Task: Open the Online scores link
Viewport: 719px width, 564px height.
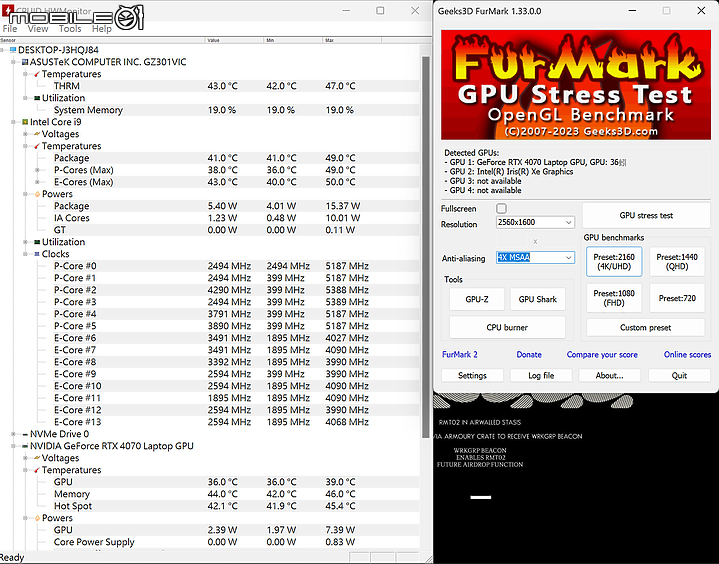Action: point(687,354)
